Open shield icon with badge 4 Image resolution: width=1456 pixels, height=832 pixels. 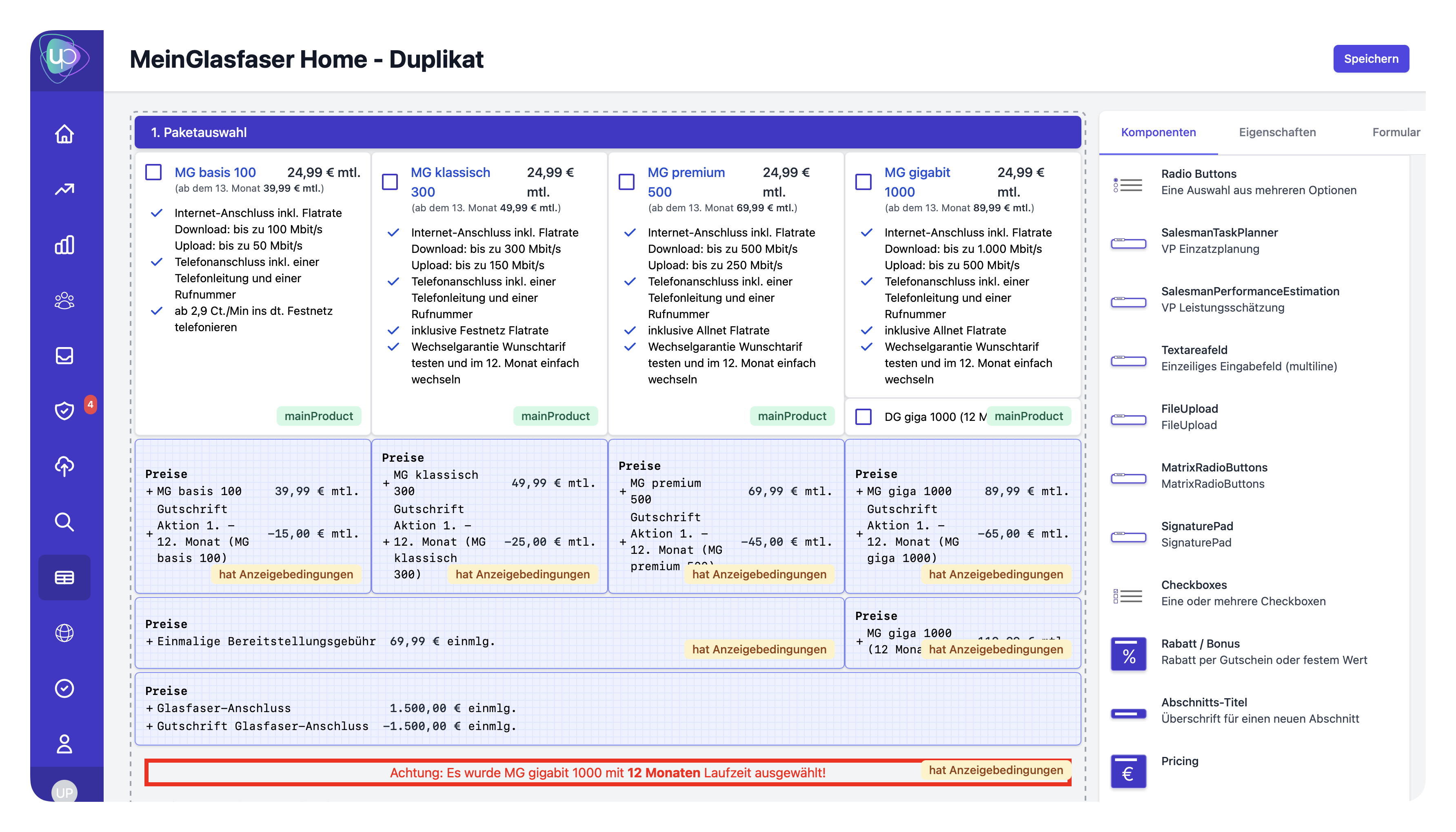tap(64, 410)
